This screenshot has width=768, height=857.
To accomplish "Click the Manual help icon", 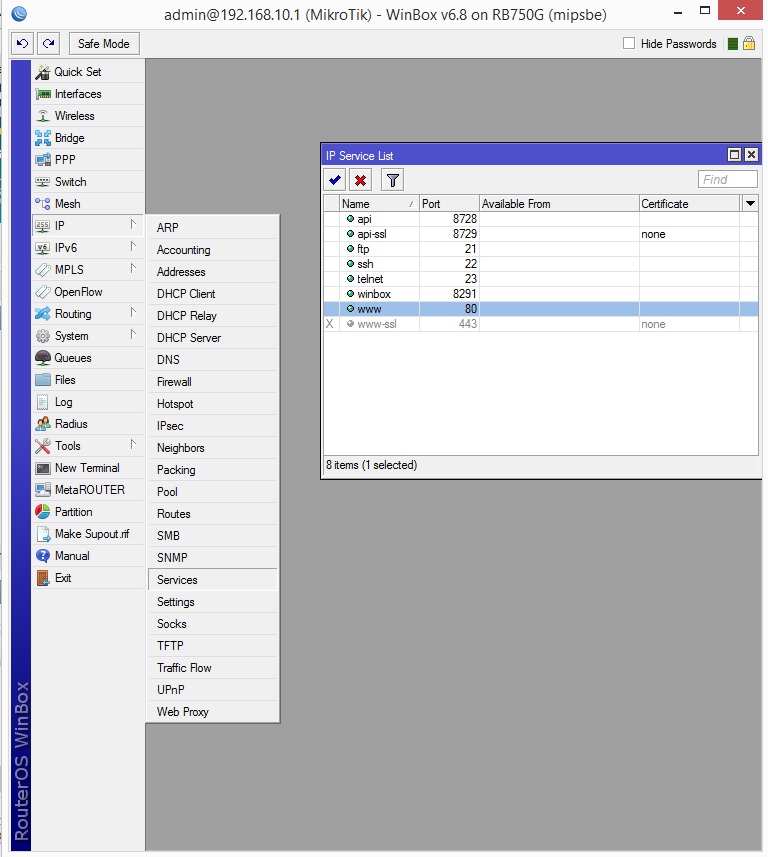I will pyautogui.click(x=43, y=556).
